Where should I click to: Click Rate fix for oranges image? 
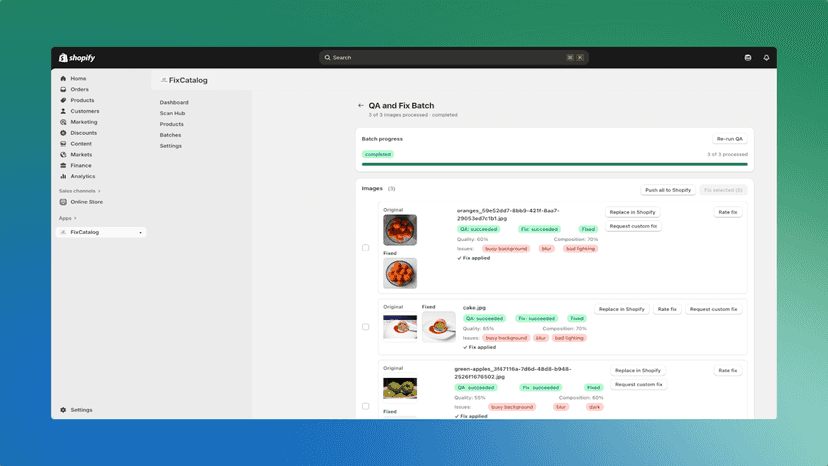[728, 212]
